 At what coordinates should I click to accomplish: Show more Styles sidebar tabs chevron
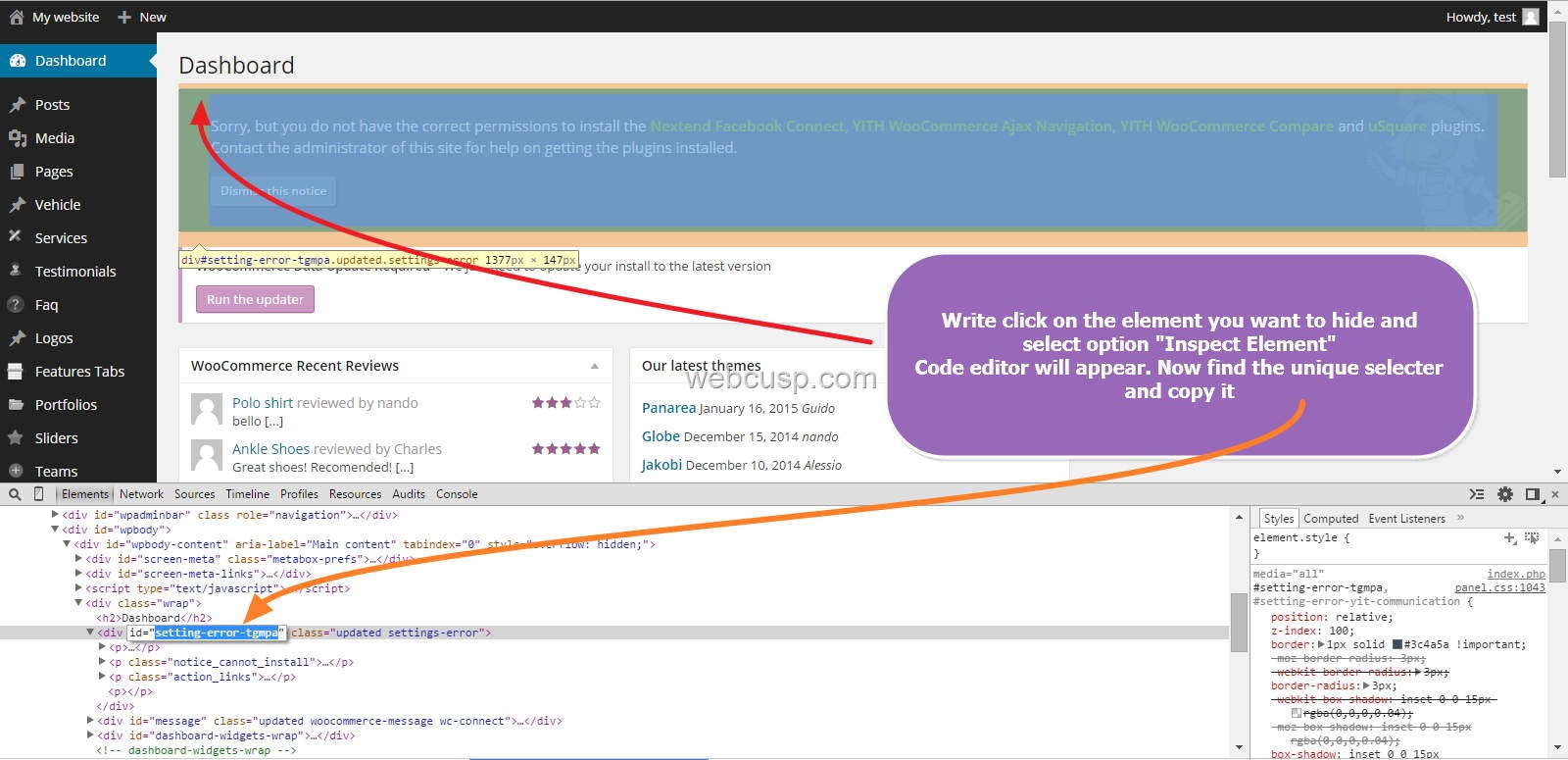pyautogui.click(x=1460, y=518)
